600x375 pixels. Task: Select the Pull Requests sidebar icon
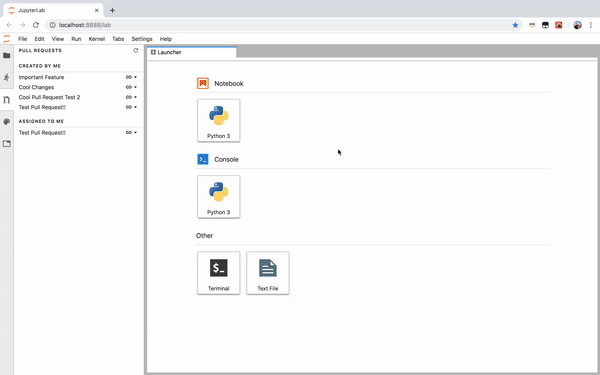click(7, 100)
